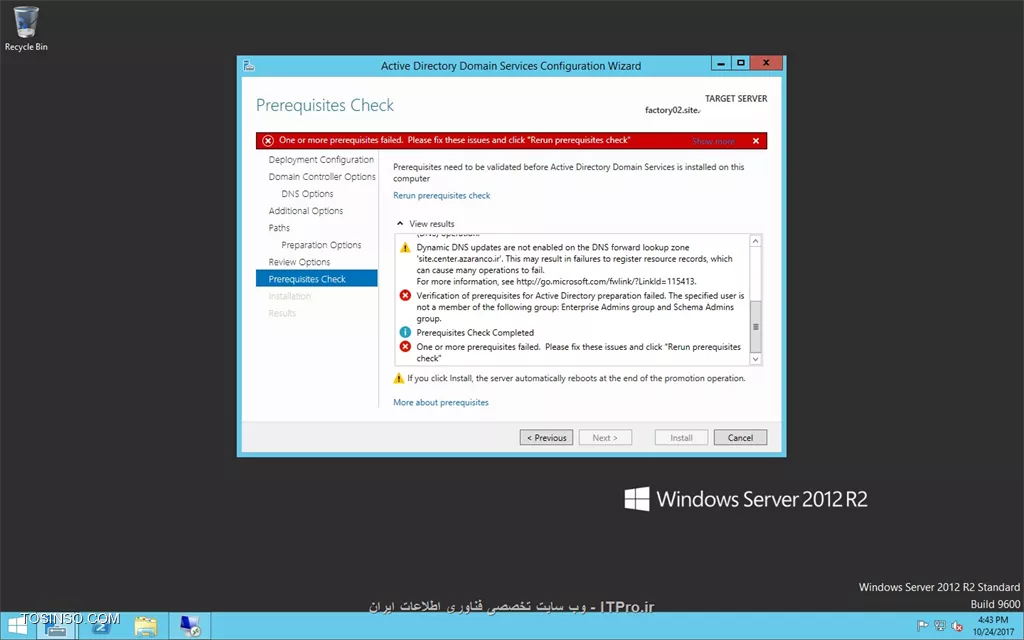1024x640 pixels.
Task: Click the Prerequisites Check Completed info icon
Action: (x=405, y=332)
